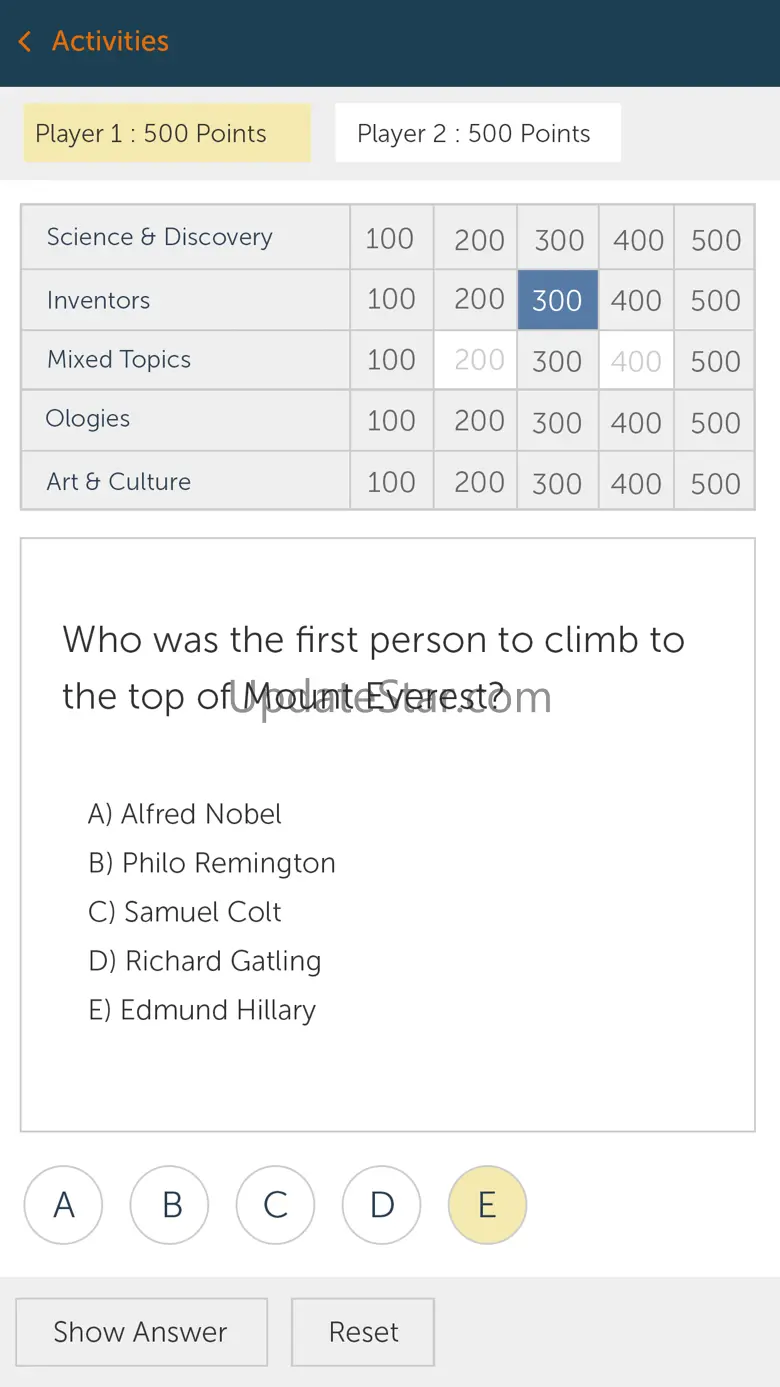Go back via the Activities link

pyautogui.click(x=110, y=41)
